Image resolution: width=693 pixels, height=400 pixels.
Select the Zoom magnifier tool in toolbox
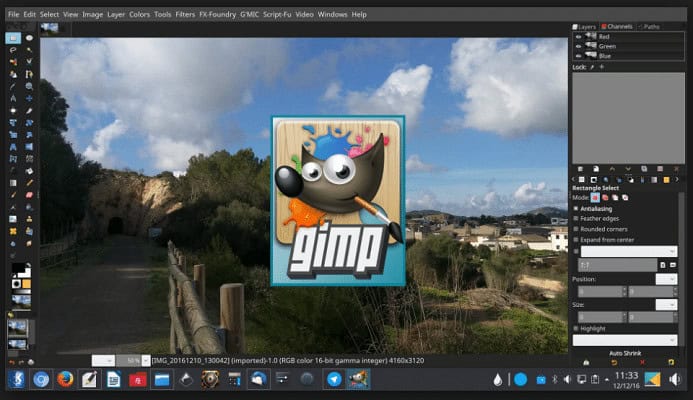point(29,86)
